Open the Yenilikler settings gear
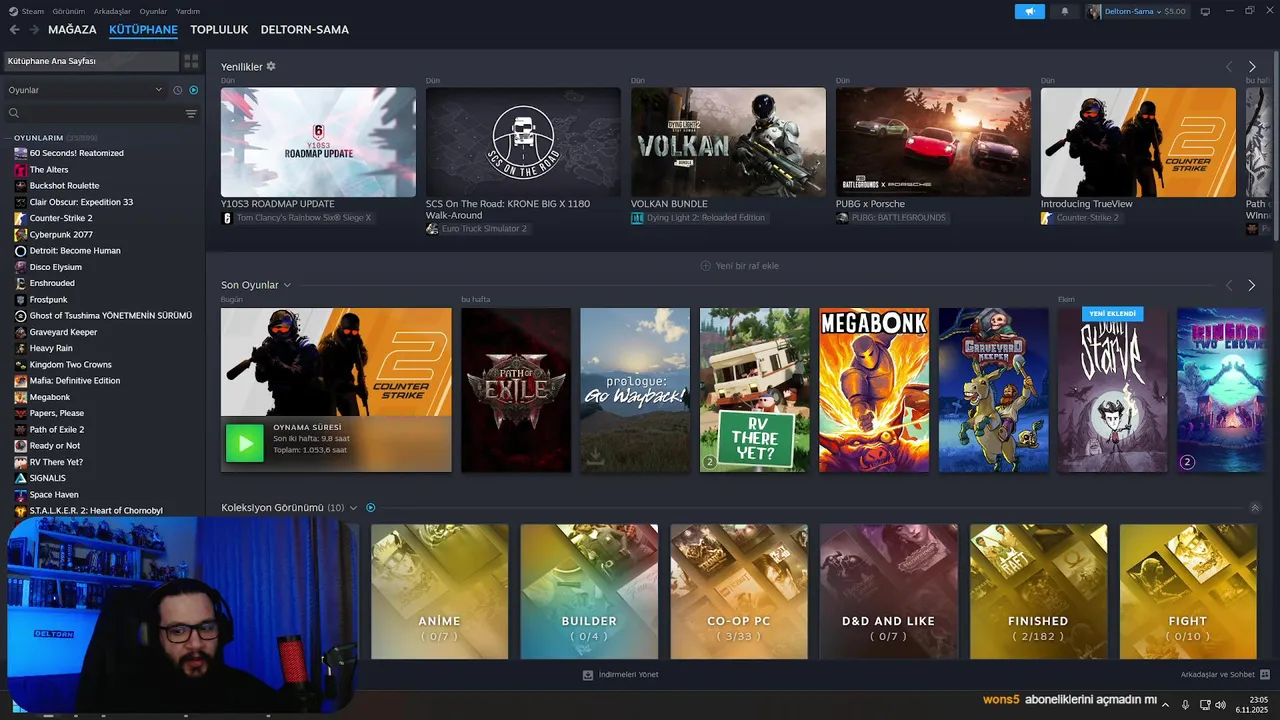 (271, 66)
